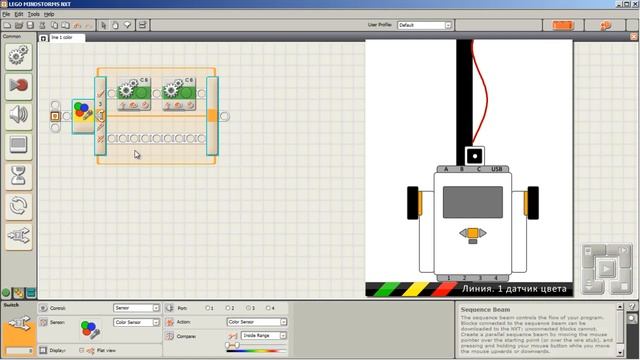
Task: Click the Color Sensor Switch block on canvas
Action: tap(83, 116)
